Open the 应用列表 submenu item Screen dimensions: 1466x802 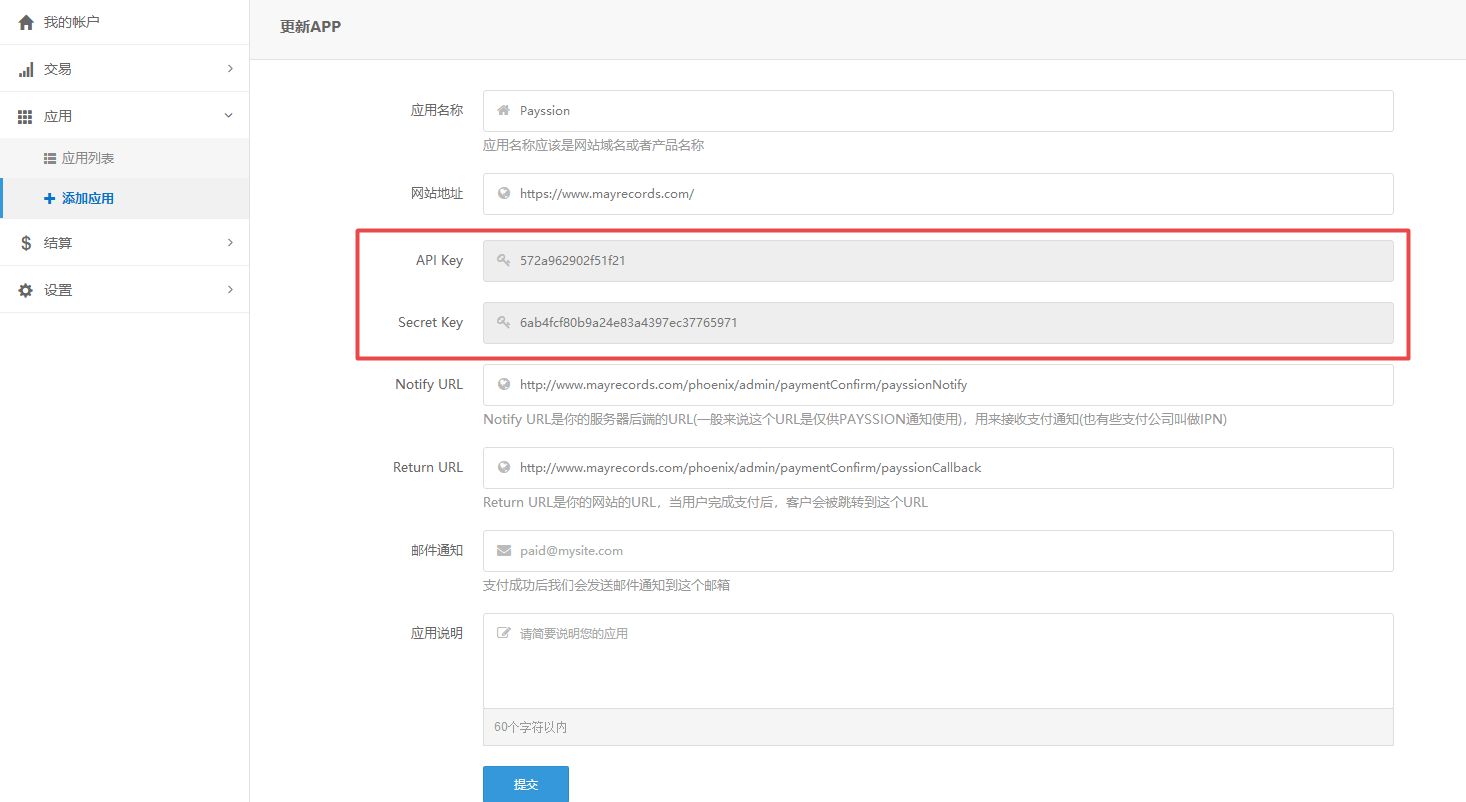pos(88,159)
